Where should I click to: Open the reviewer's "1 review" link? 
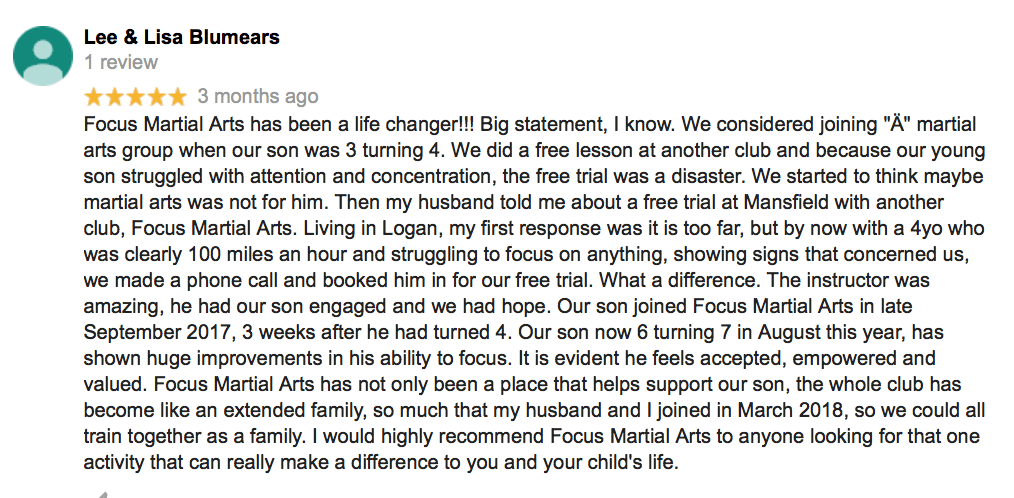click(x=121, y=62)
